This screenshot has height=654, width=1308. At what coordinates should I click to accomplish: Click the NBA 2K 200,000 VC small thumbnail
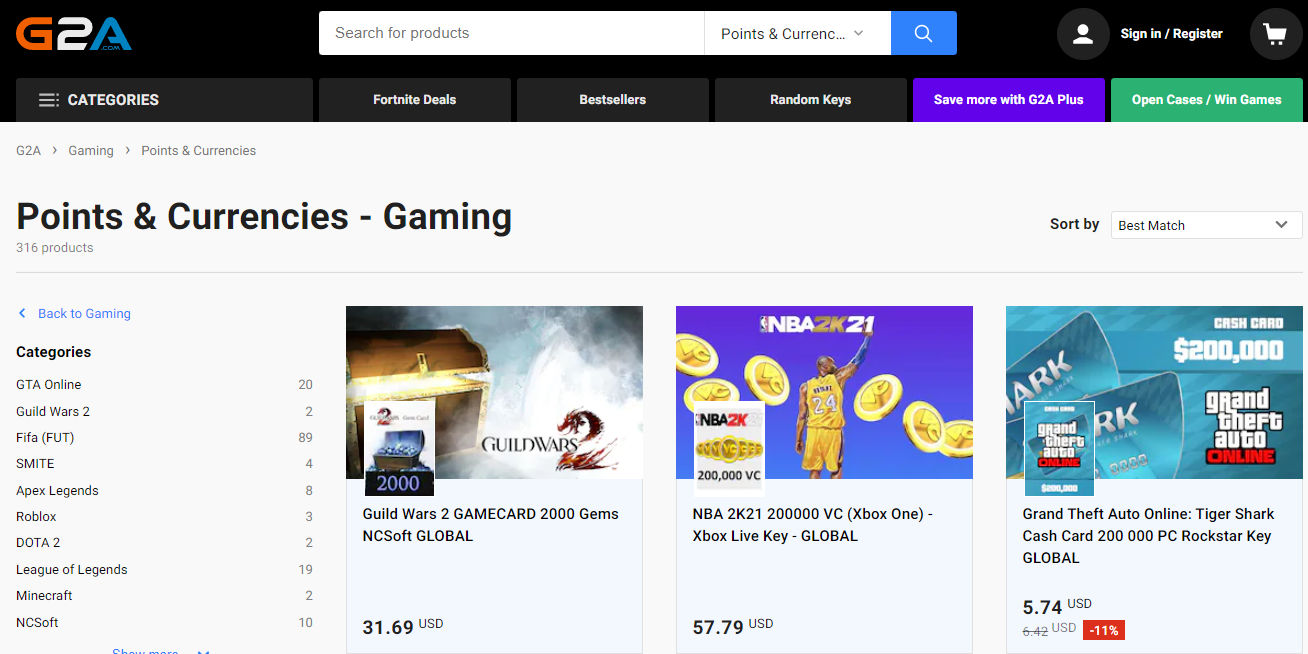pos(729,450)
